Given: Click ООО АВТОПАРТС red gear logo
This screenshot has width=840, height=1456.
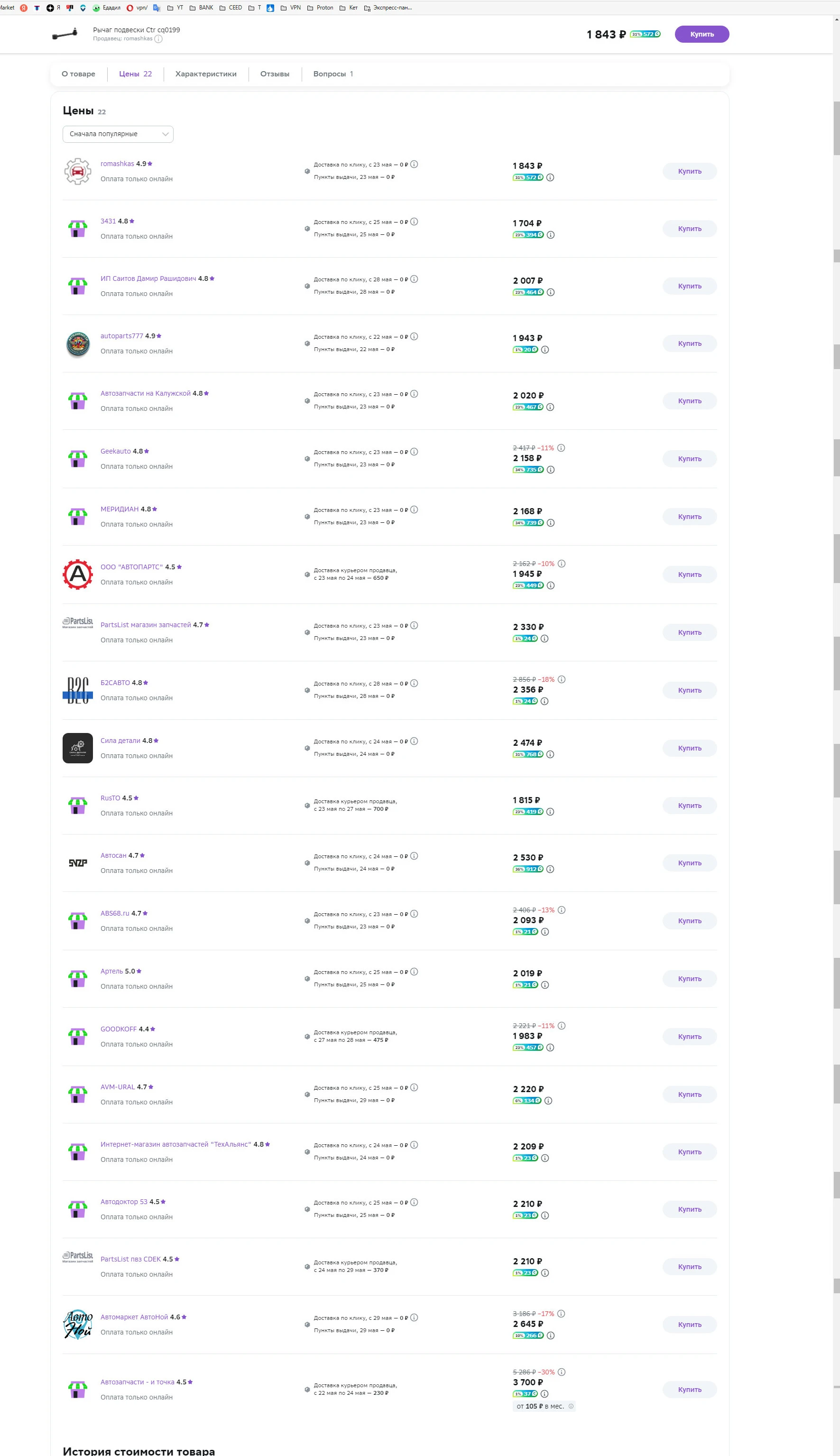Looking at the screenshot, I should pos(77,574).
